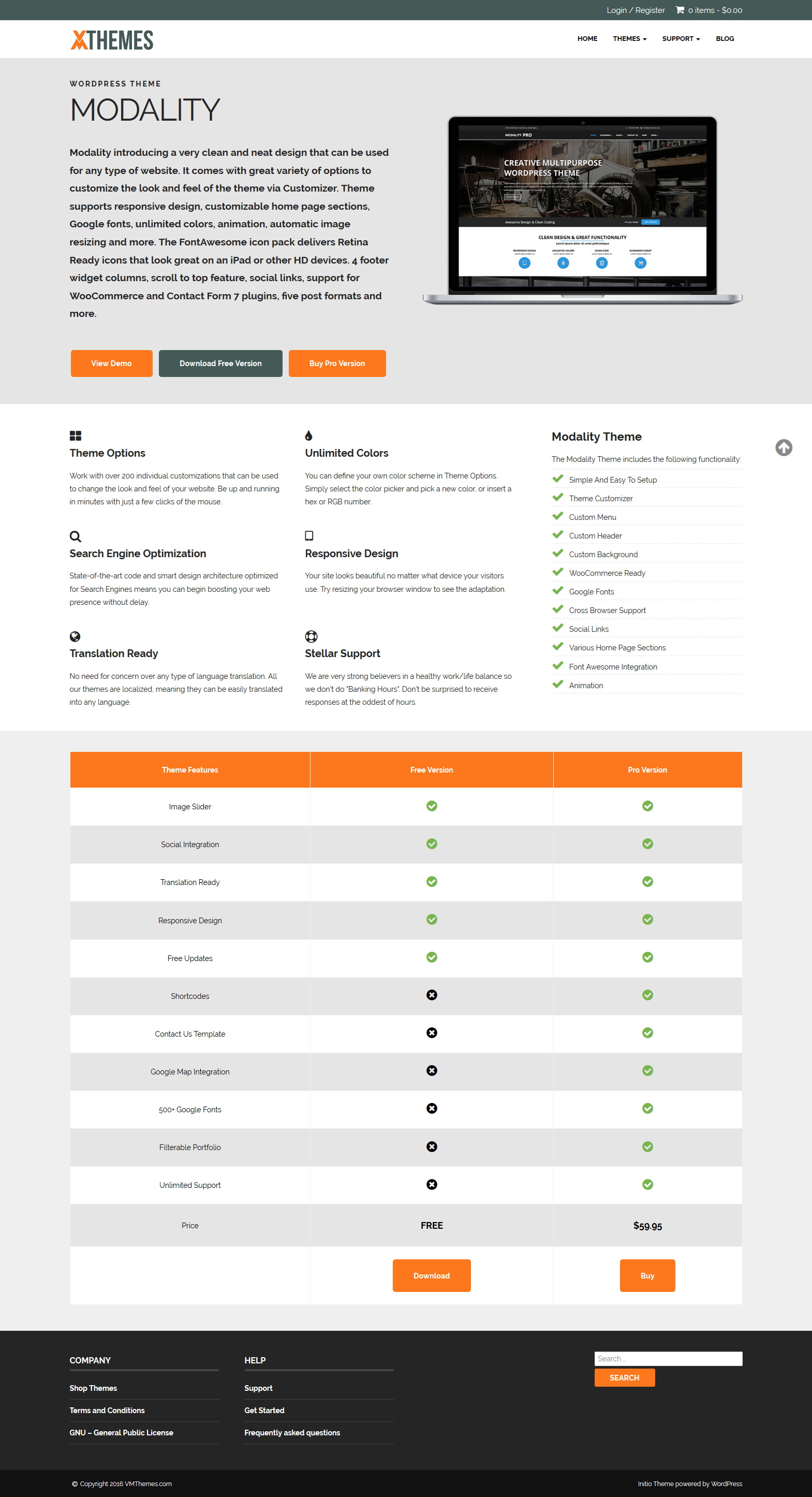Click Pro Version check for Unlimited Support

pos(647,1184)
